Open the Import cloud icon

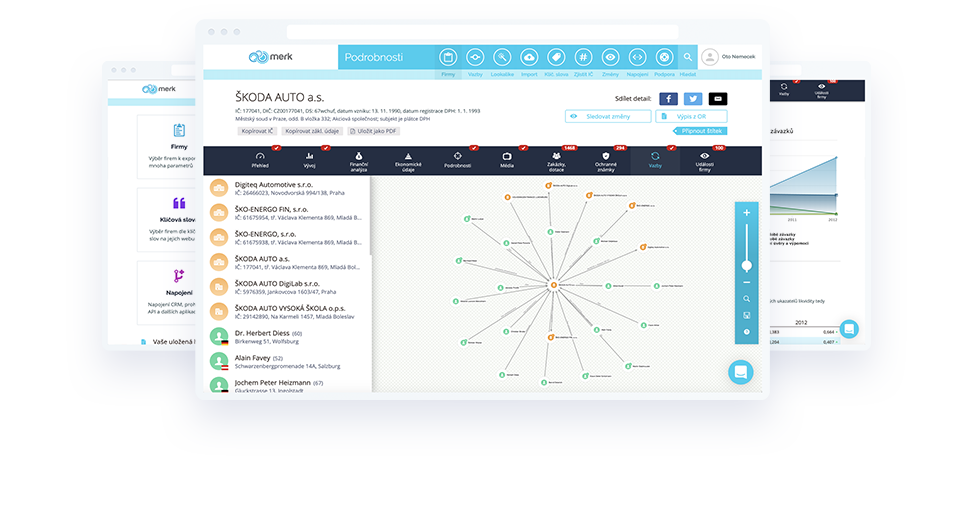(529, 57)
